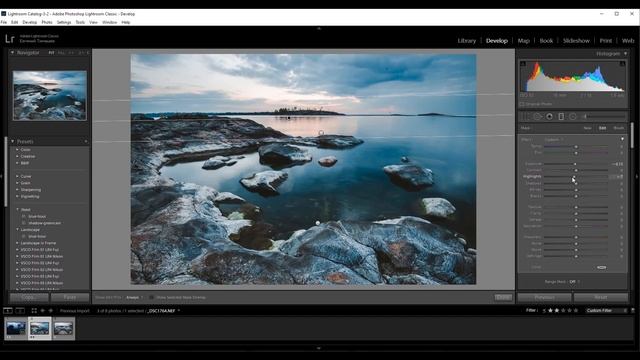Switch to the Map module
Image resolution: width=640 pixels, height=360 pixels.
[x=523, y=41]
